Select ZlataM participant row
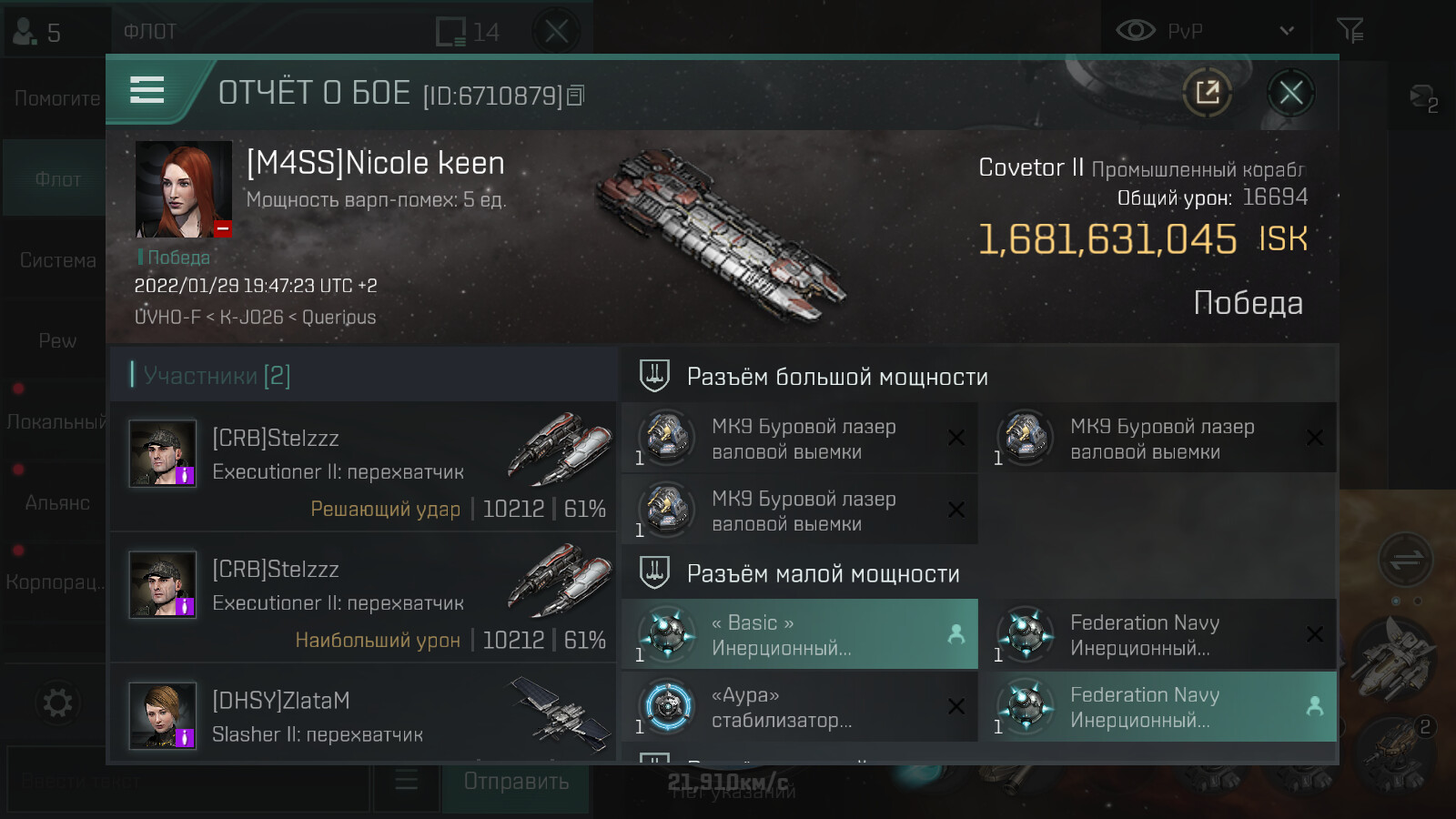 tap(363, 716)
